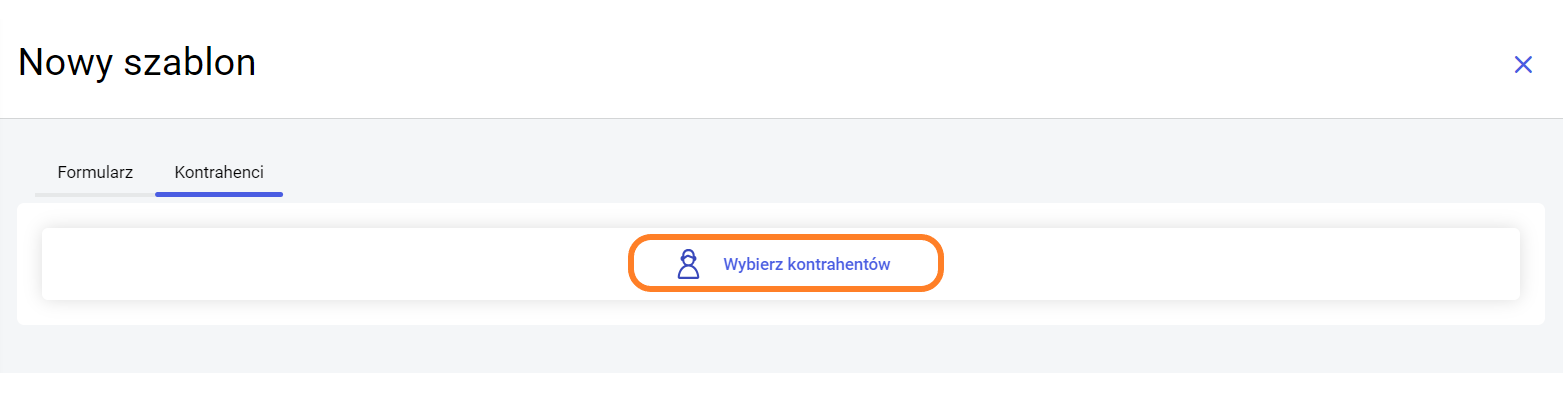
Task: Go to the Formularz tab label
Action: 95,172
